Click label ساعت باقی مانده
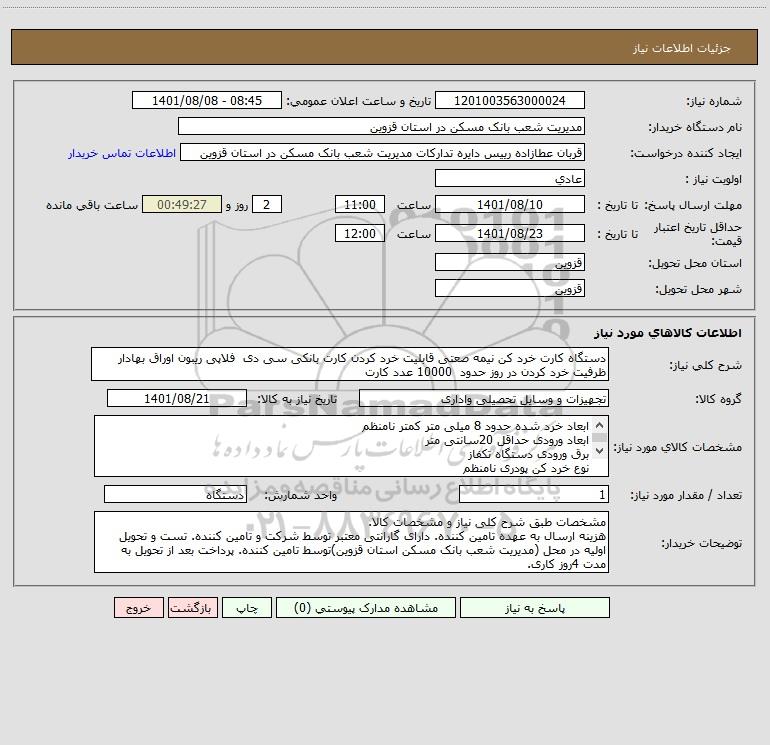The height and width of the screenshot is (745, 770). (92, 205)
